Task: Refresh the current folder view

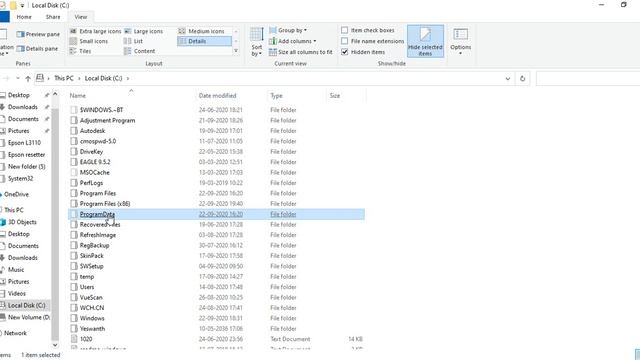Action: click(522, 78)
